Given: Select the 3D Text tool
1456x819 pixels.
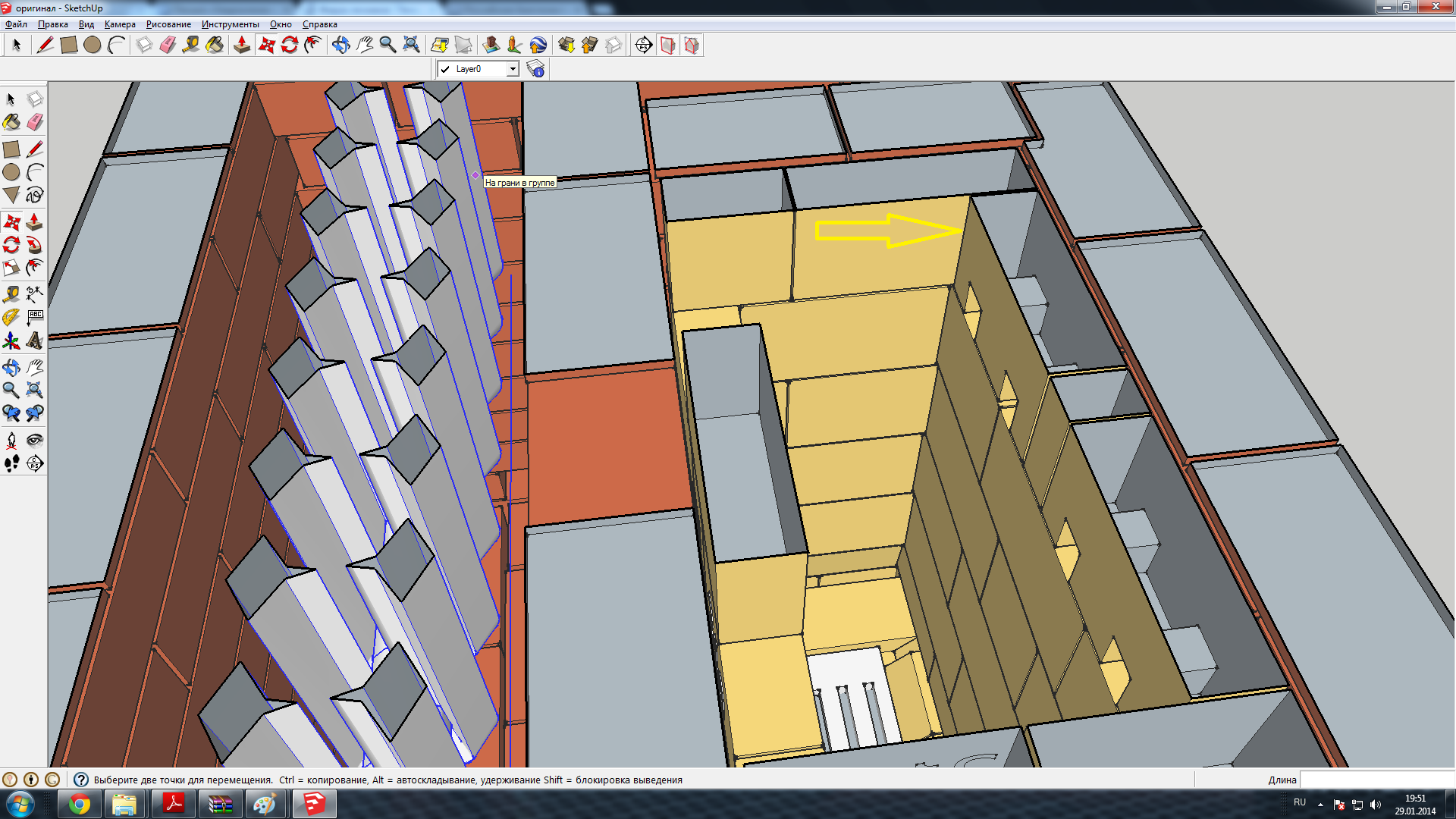Looking at the screenshot, I should [x=34, y=340].
